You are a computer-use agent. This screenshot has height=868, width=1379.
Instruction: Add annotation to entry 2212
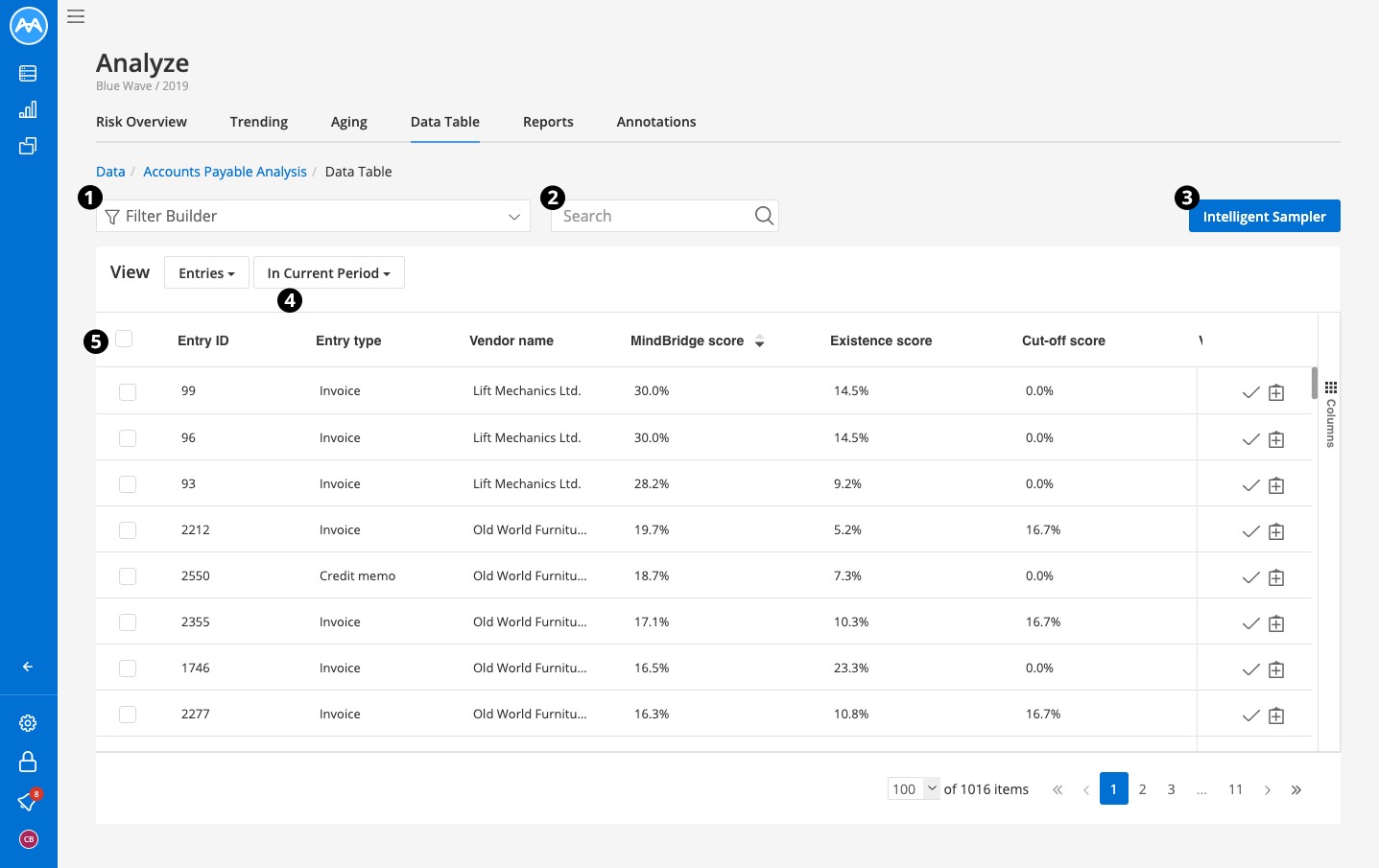pos(1276,531)
